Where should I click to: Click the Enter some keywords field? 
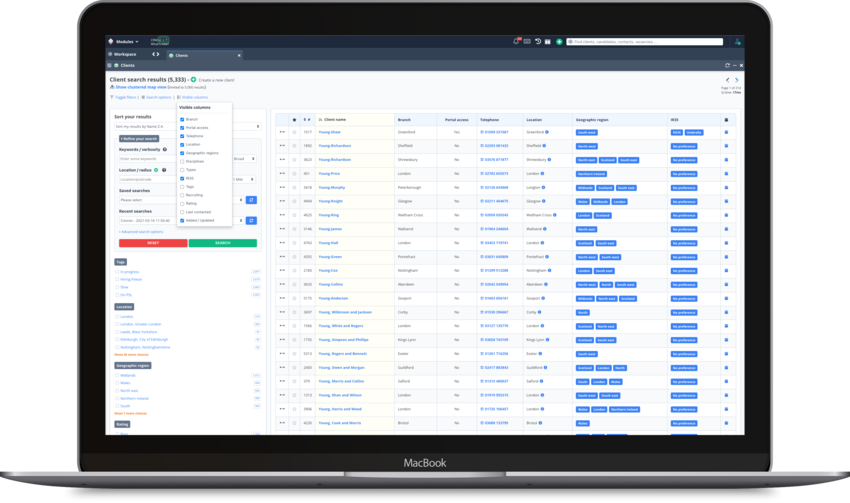pos(147,159)
